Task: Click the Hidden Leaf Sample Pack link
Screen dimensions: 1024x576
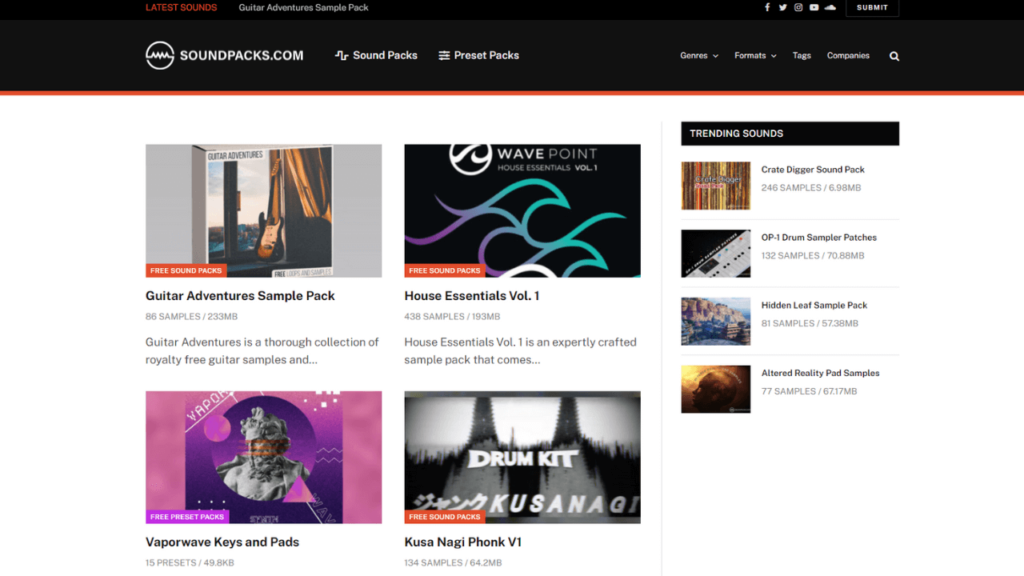Action: point(814,305)
